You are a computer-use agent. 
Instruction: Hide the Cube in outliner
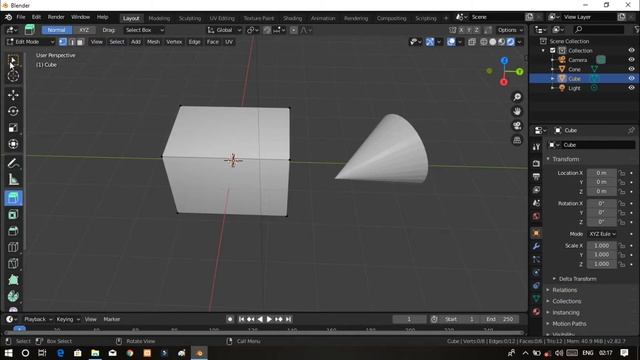tap(631, 78)
